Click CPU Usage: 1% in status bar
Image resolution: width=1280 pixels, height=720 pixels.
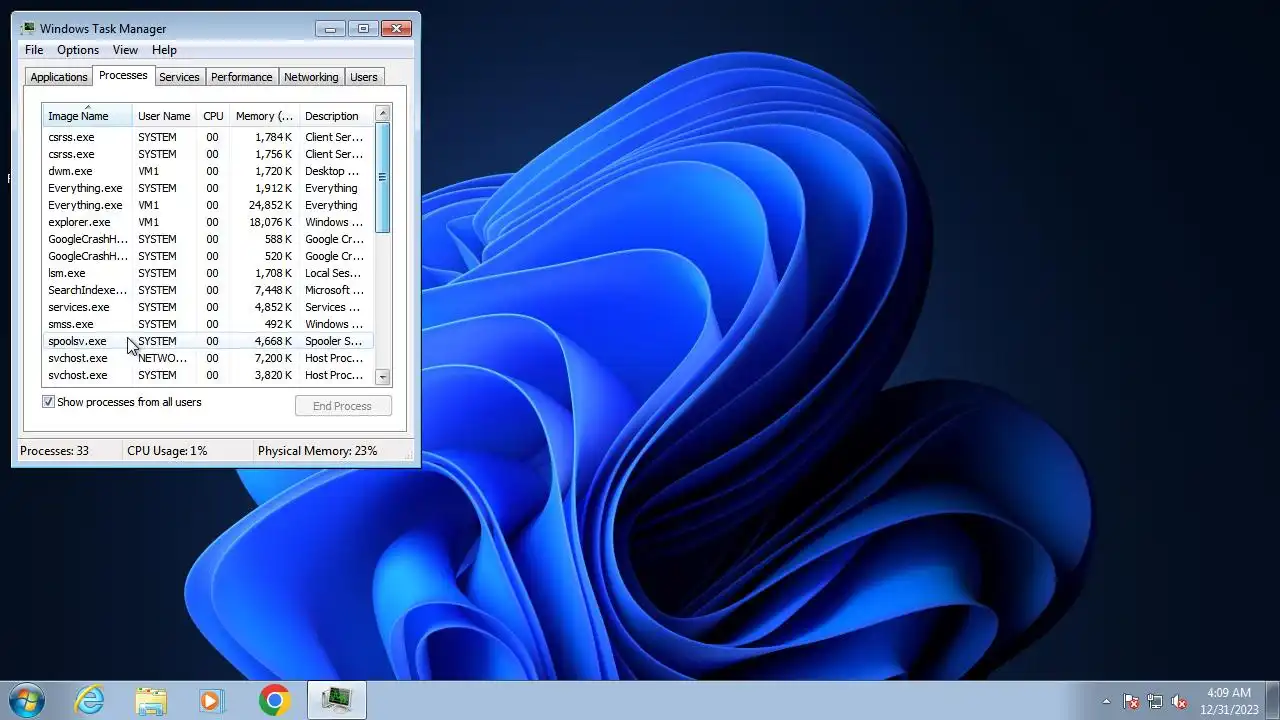pyautogui.click(x=167, y=451)
